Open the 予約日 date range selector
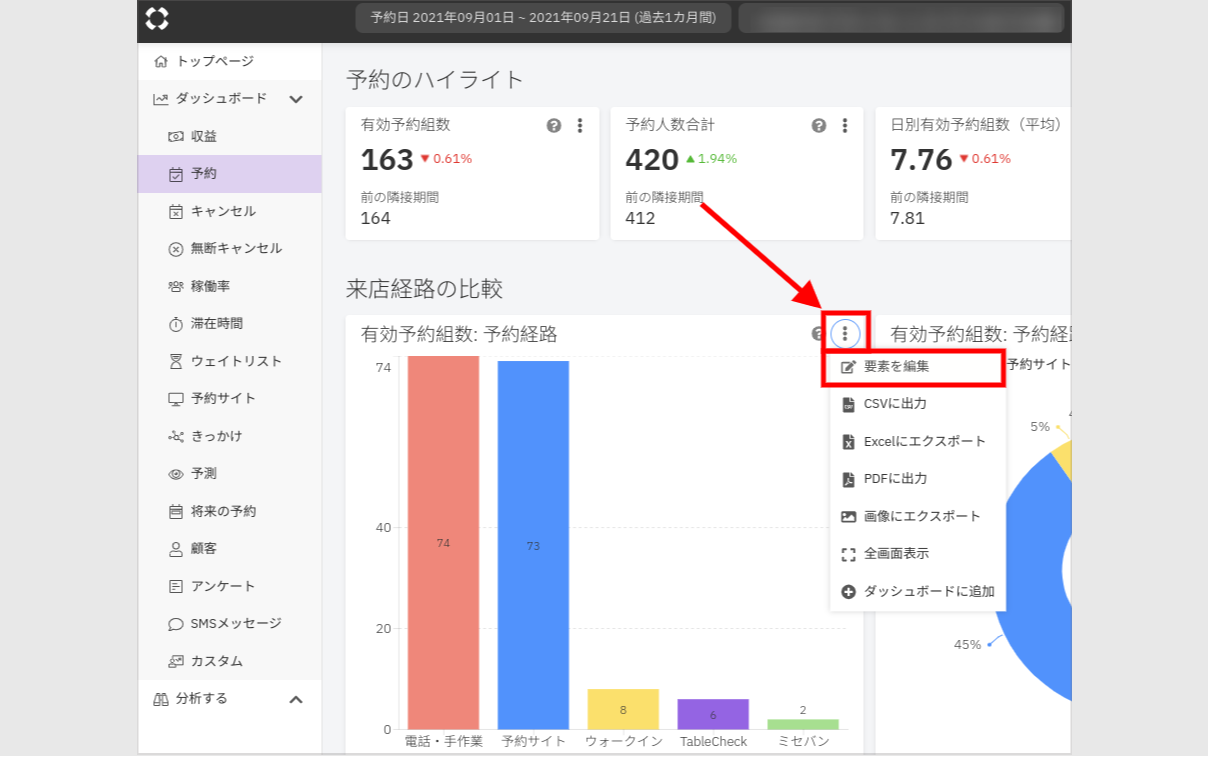 pos(543,18)
